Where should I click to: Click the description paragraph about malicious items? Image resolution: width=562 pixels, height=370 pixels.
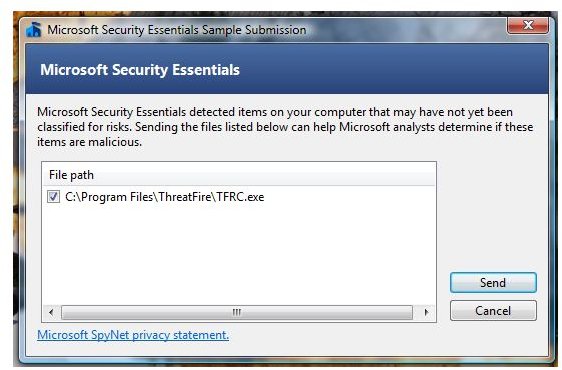285,127
